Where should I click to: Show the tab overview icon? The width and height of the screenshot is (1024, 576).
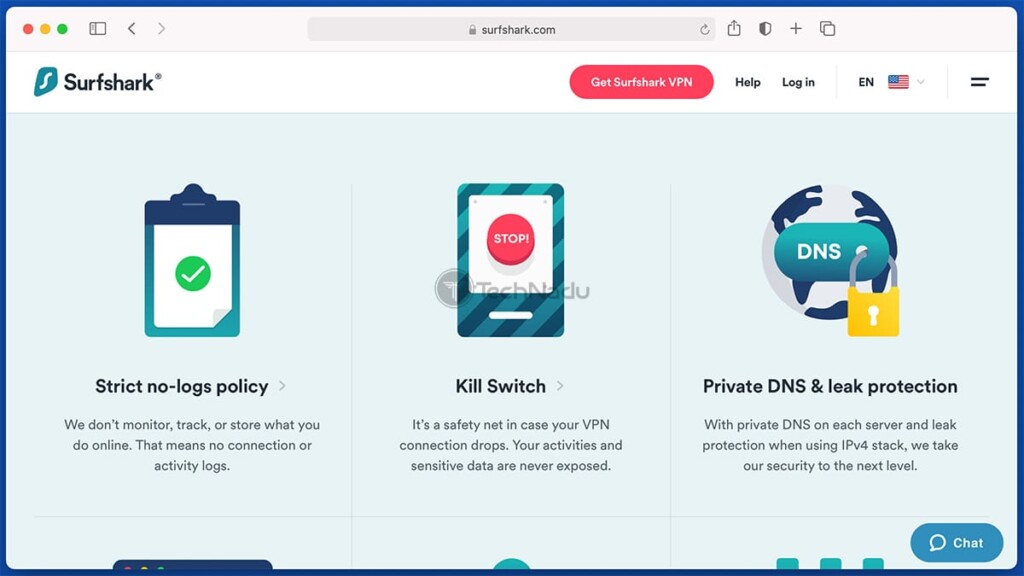827,29
